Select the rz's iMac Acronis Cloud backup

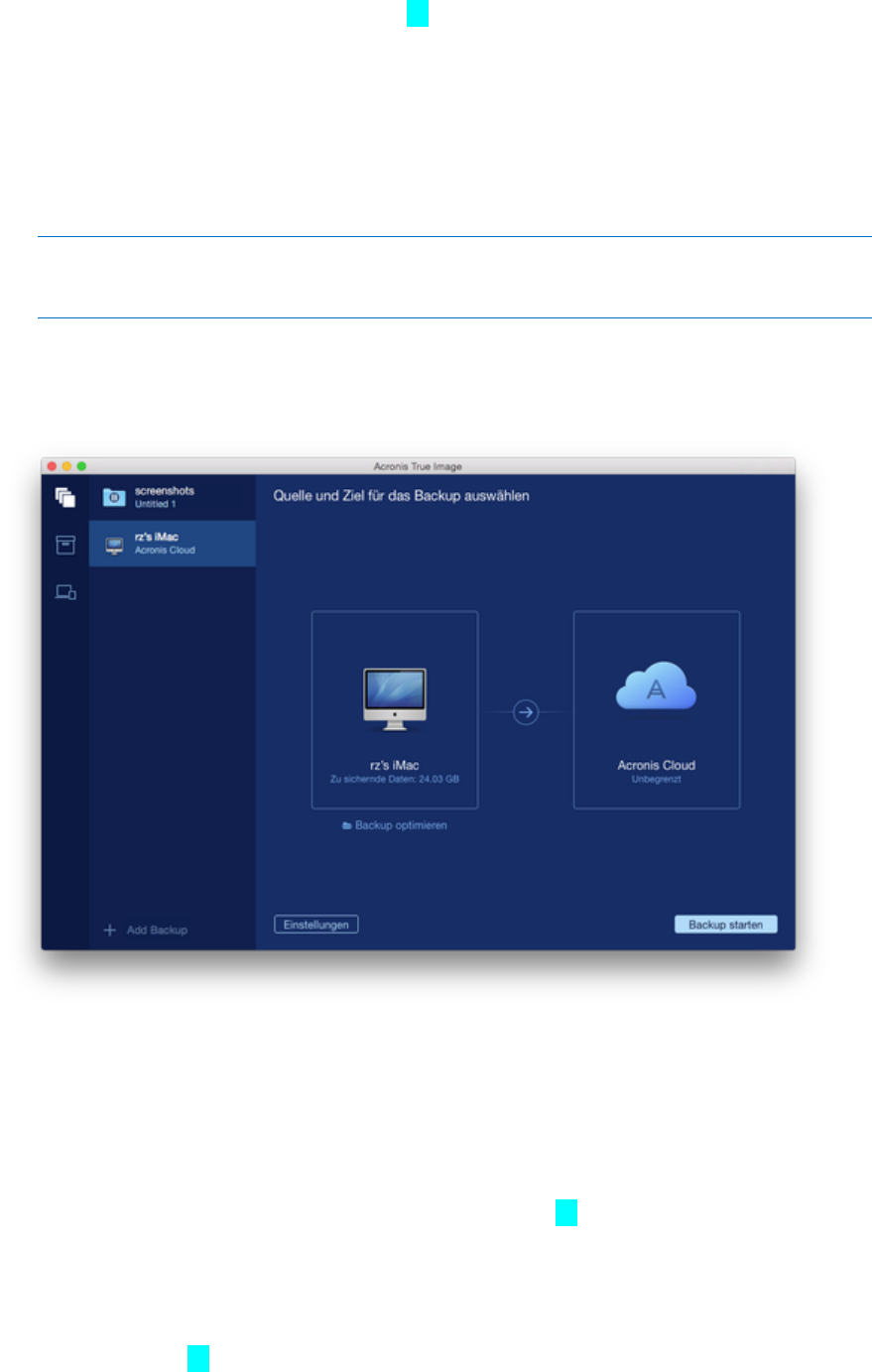173,544
